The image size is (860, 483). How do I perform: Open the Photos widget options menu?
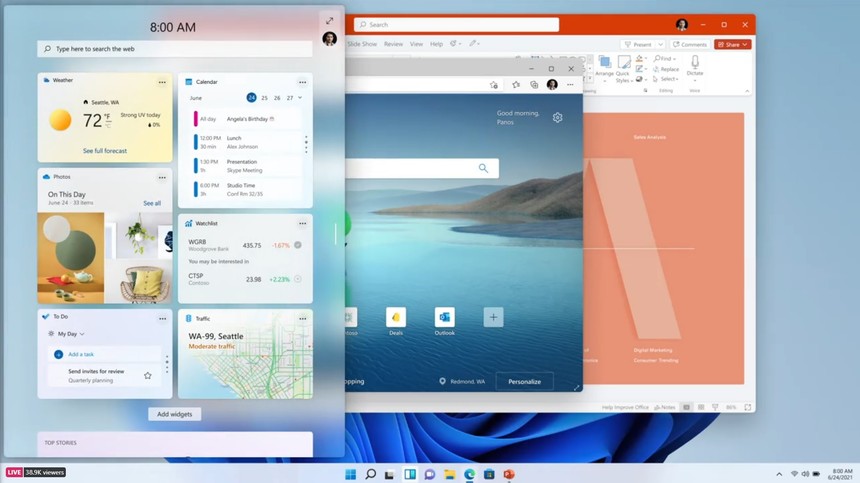pyautogui.click(x=162, y=178)
